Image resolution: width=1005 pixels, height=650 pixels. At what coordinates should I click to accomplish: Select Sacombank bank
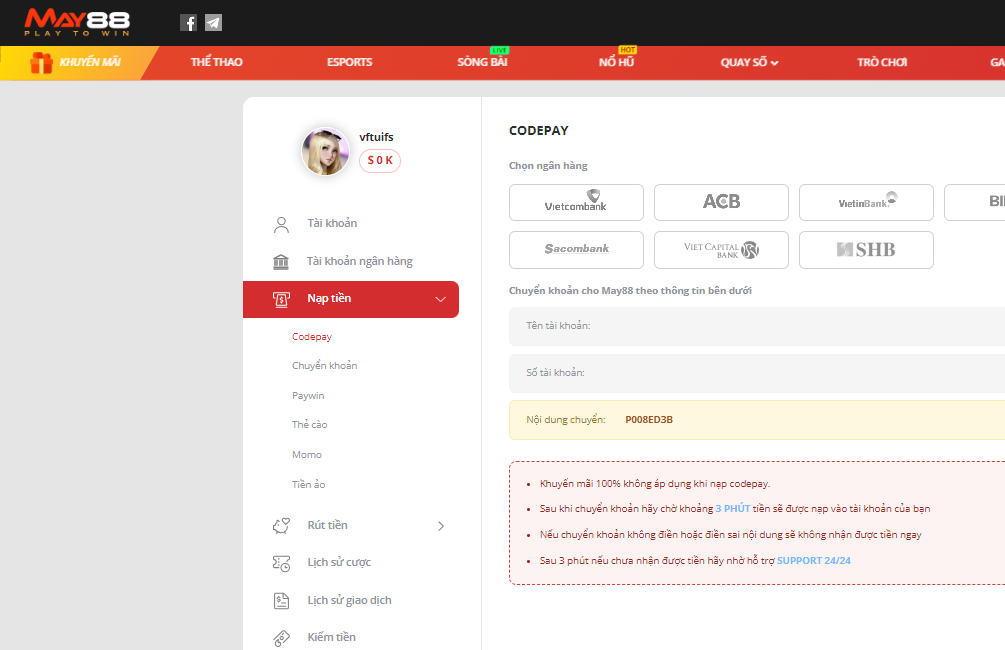click(576, 250)
